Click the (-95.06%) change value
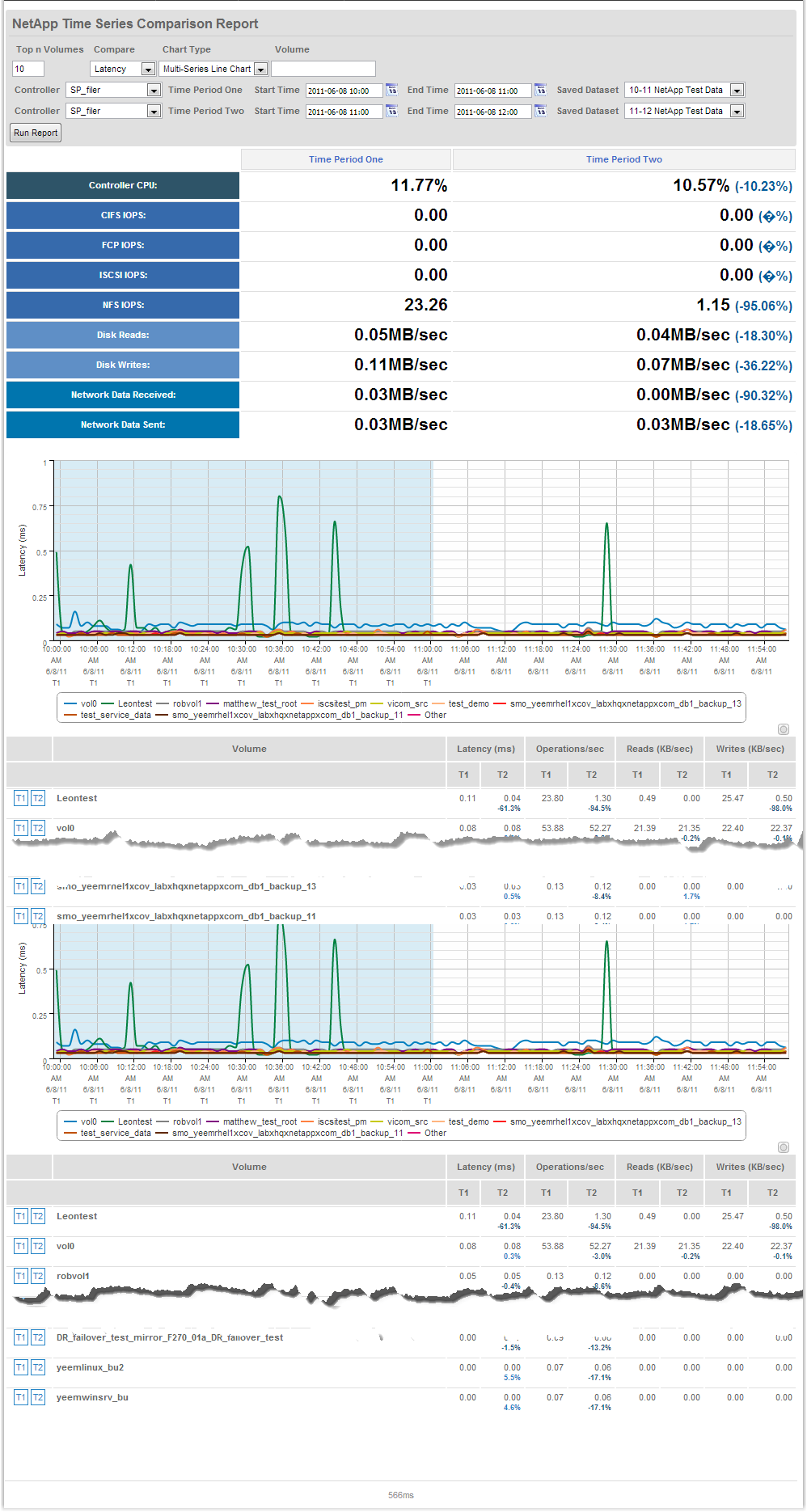This screenshot has width=807, height=1512. coord(763,306)
